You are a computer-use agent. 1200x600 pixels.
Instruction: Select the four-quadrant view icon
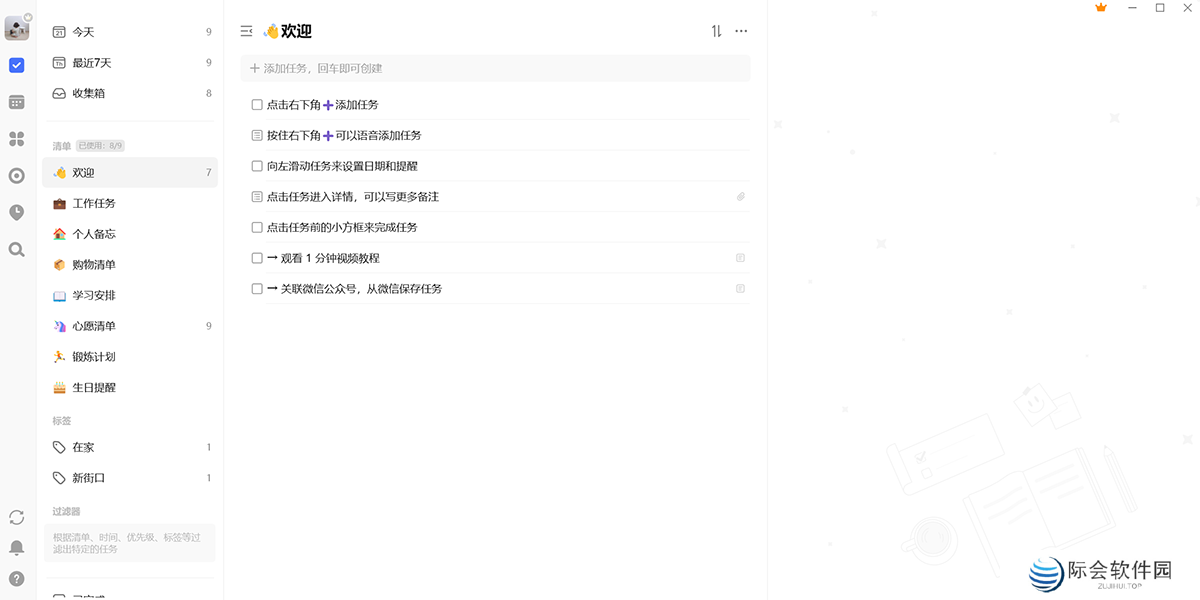(16, 138)
